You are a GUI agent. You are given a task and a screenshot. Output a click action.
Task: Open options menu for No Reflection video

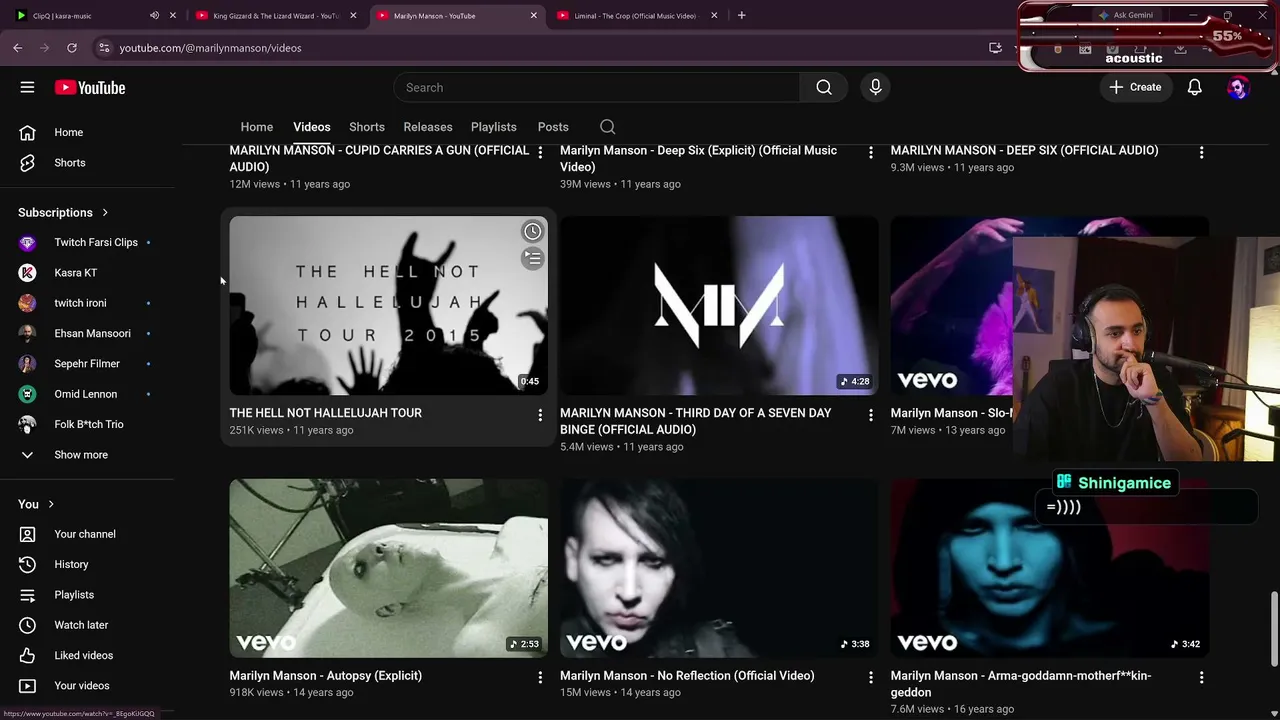point(871,677)
